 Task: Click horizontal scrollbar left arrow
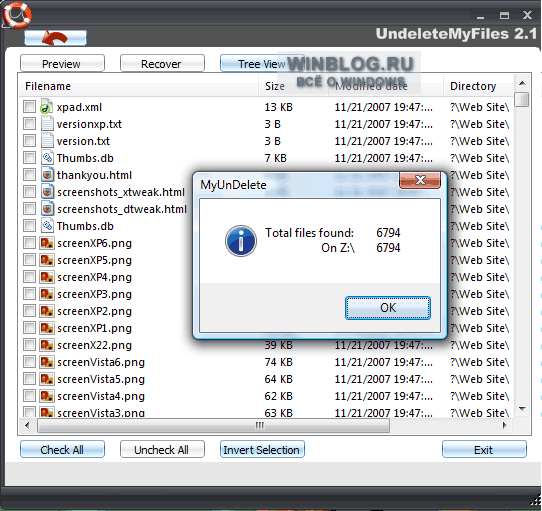point(27,425)
